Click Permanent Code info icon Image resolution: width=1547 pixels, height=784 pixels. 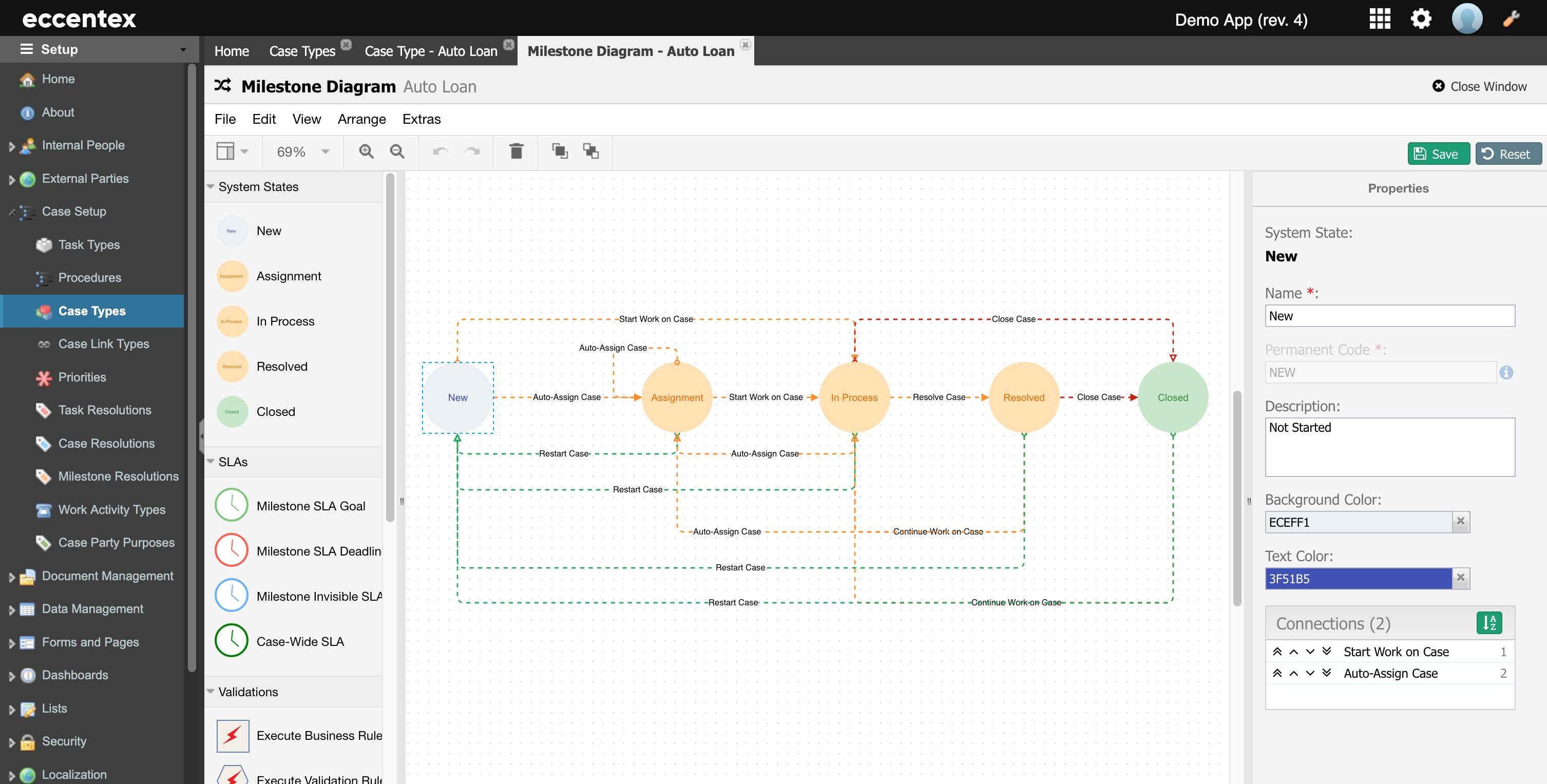tap(1505, 373)
